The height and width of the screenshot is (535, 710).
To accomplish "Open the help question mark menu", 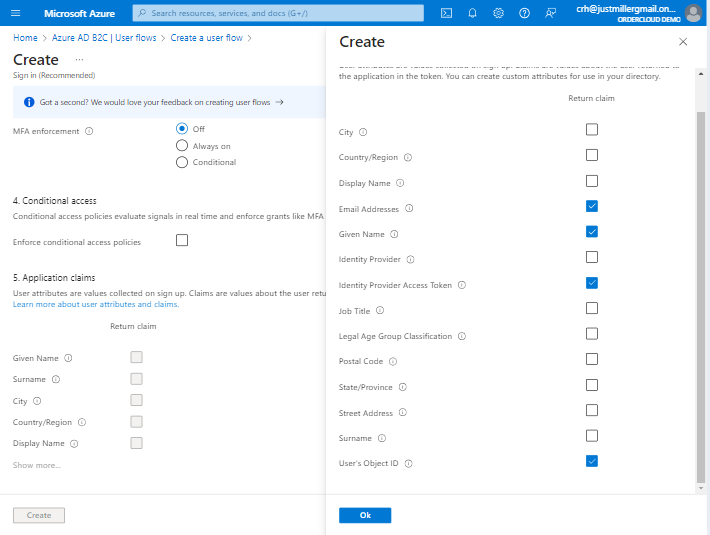I will [524, 13].
